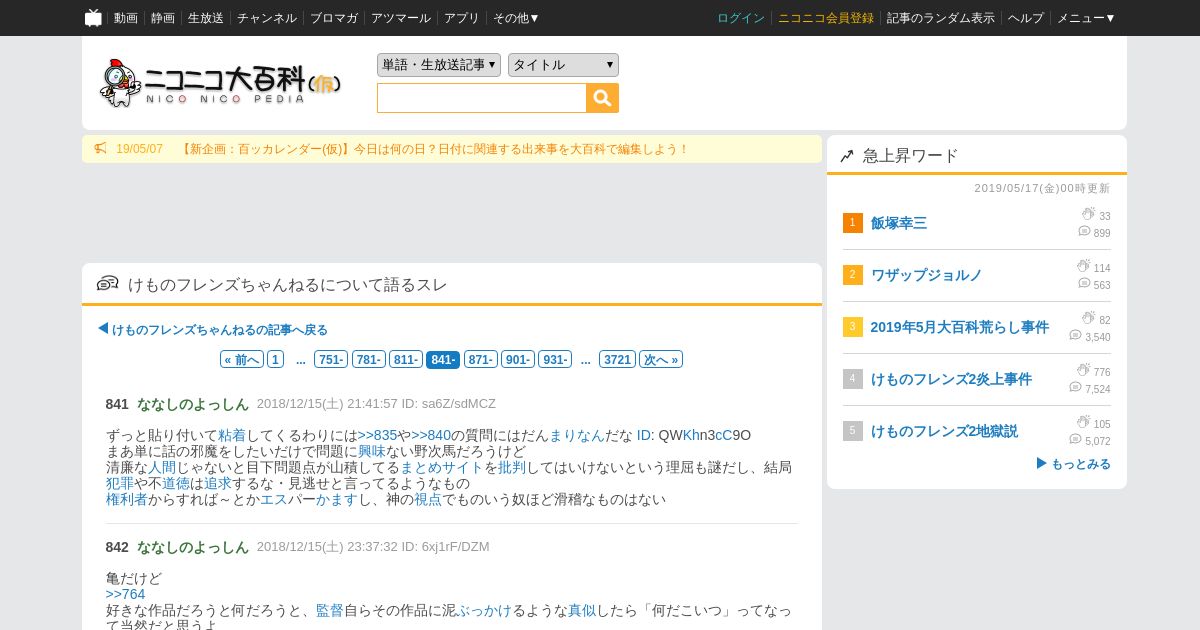Click the ログイン link
Viewport: 1200px width, 630px height.
click(x=741, y=18)
